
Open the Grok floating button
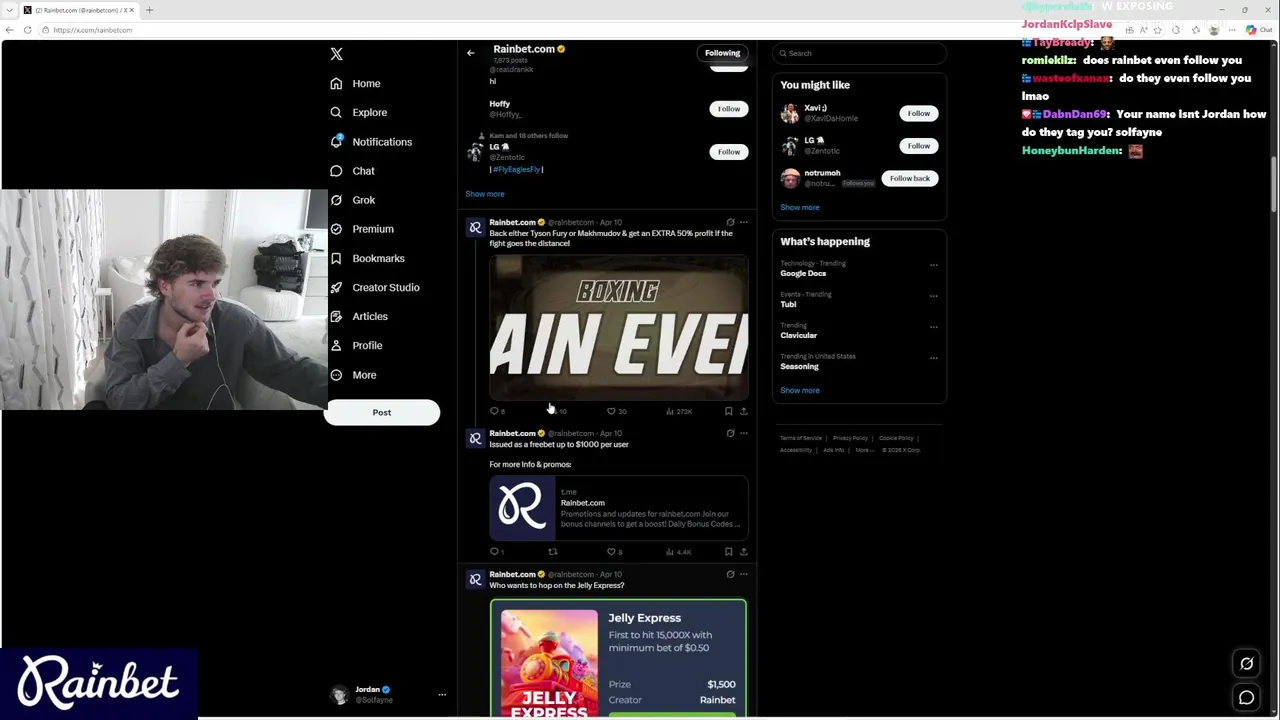coord(1246,664)
